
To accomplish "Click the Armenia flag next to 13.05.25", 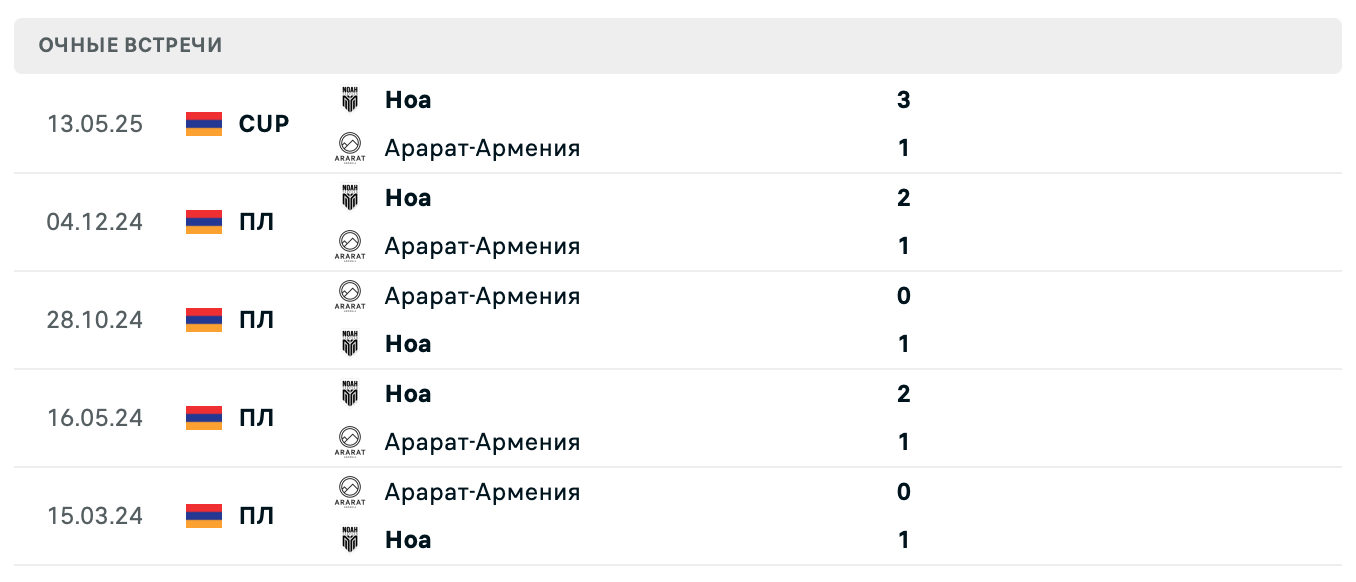I will [202, 124].
